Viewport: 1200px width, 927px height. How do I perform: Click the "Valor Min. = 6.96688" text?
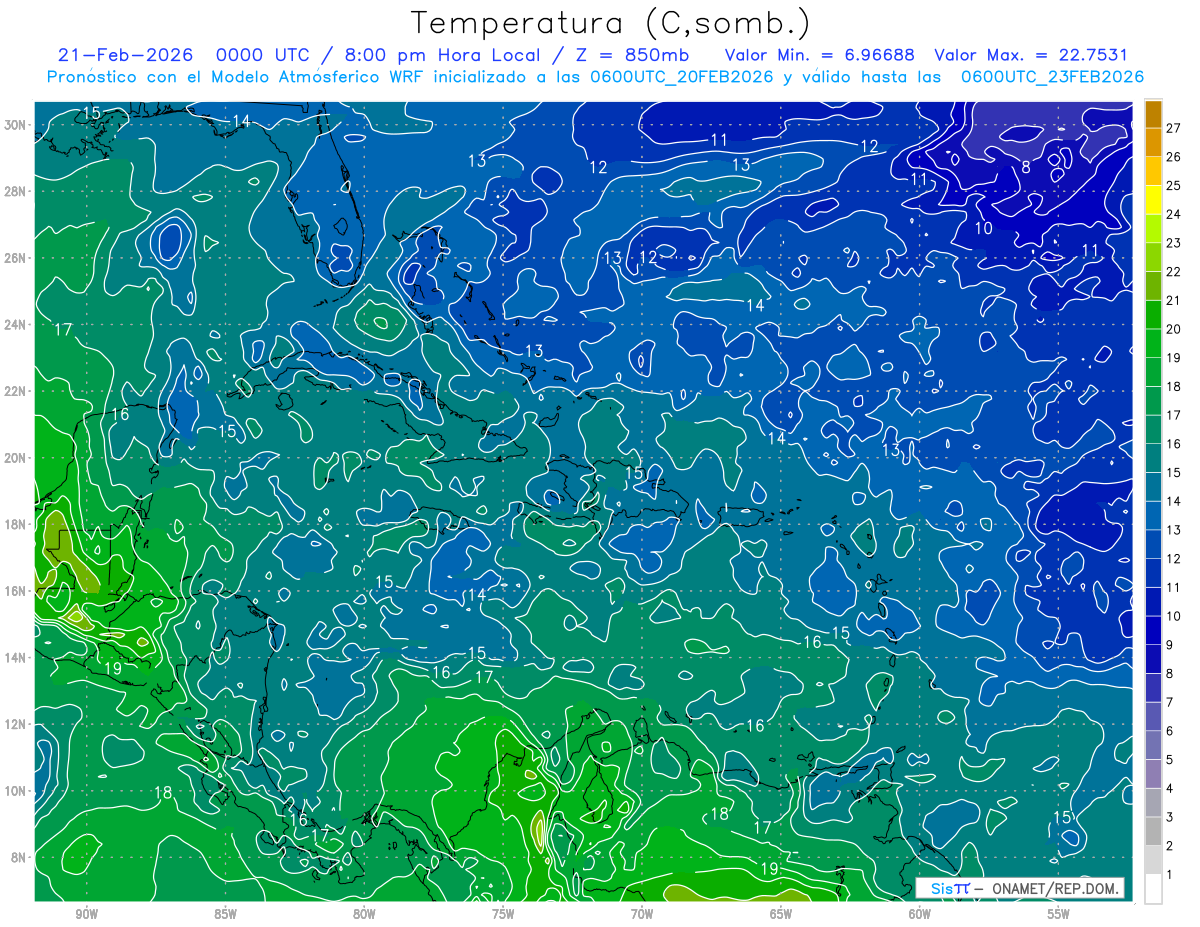[820, 55]
